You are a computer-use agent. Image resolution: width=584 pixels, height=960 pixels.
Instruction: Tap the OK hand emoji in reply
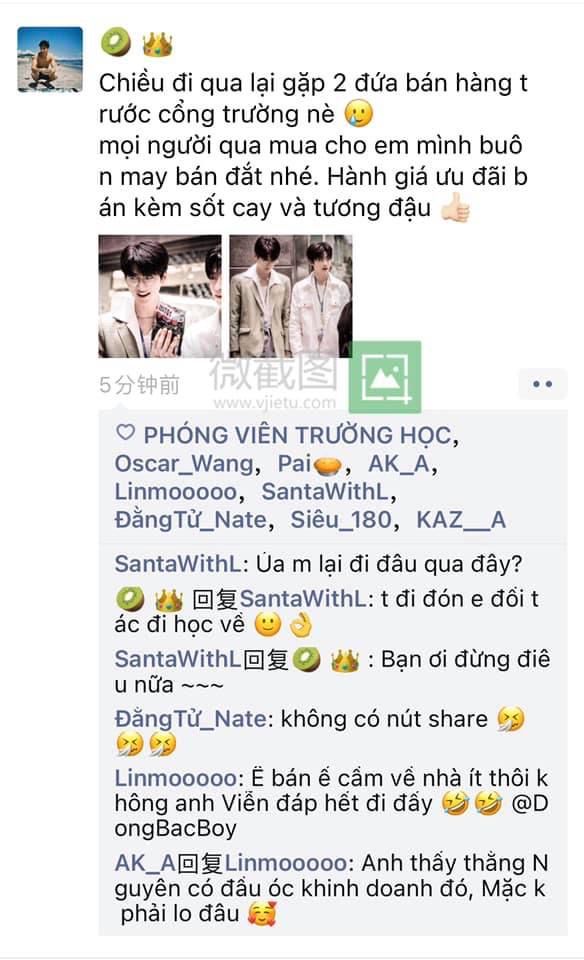301,625
